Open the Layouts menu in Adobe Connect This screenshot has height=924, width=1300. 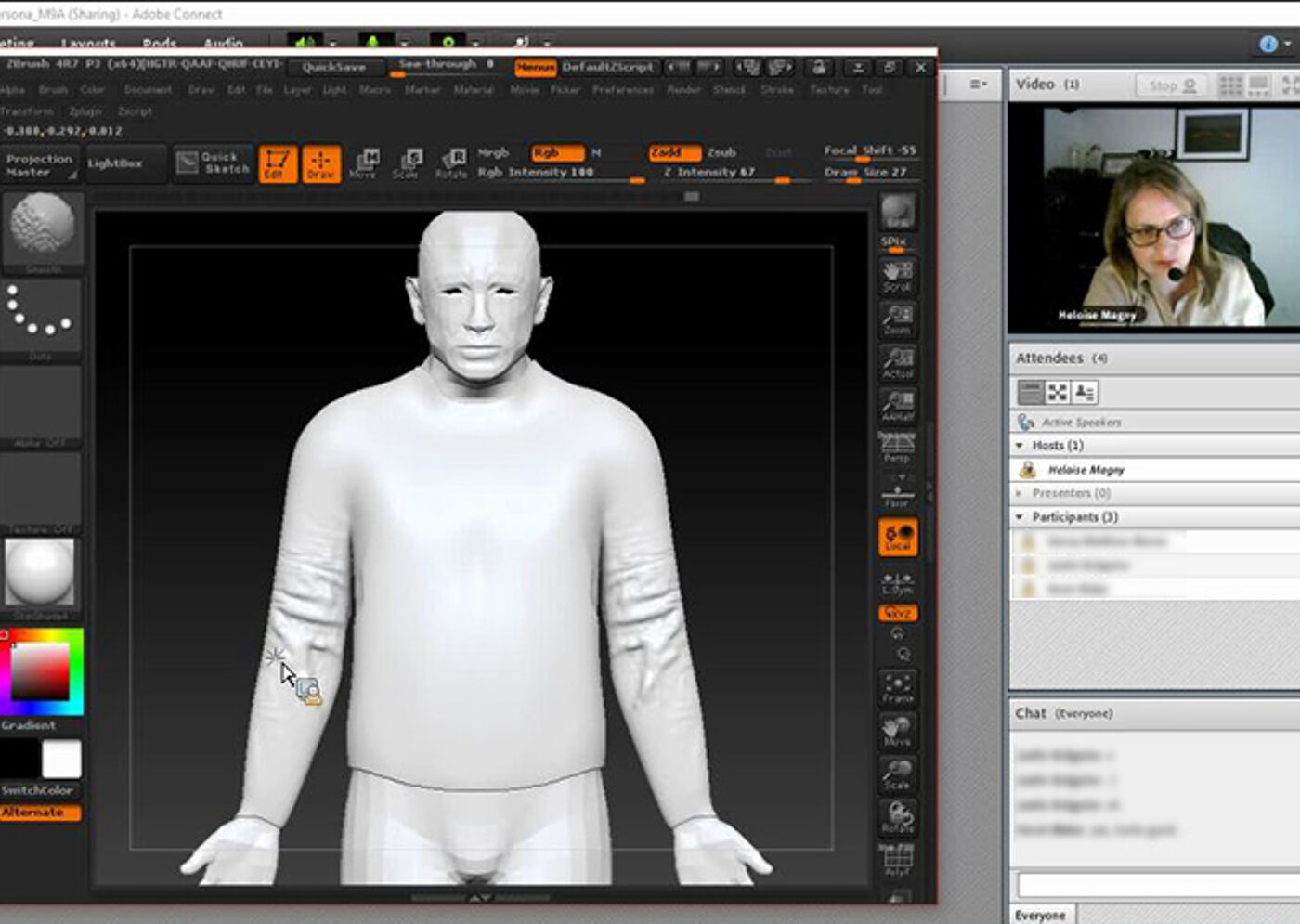(x=88, y=43)
